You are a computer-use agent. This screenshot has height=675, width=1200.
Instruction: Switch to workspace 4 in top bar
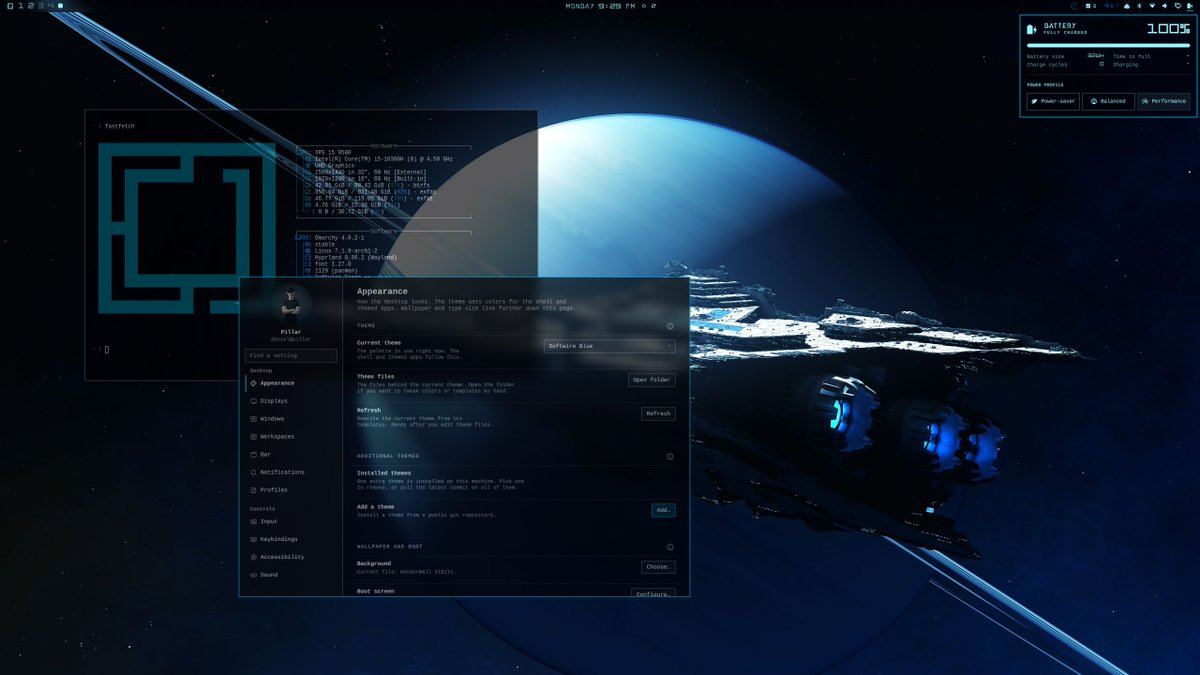(x=50, y=6)
